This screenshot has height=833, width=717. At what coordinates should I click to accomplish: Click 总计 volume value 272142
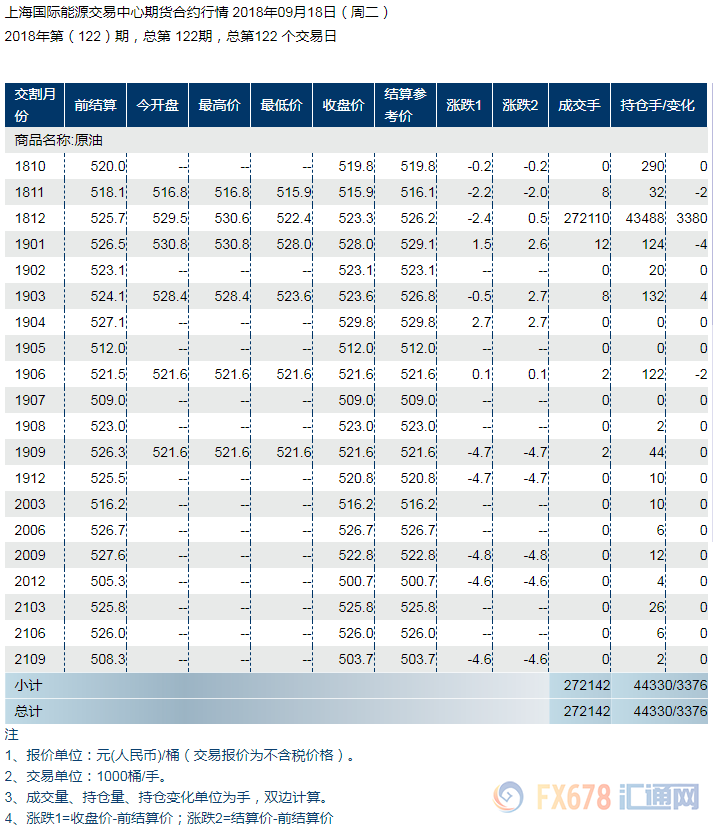coord(586,711)
